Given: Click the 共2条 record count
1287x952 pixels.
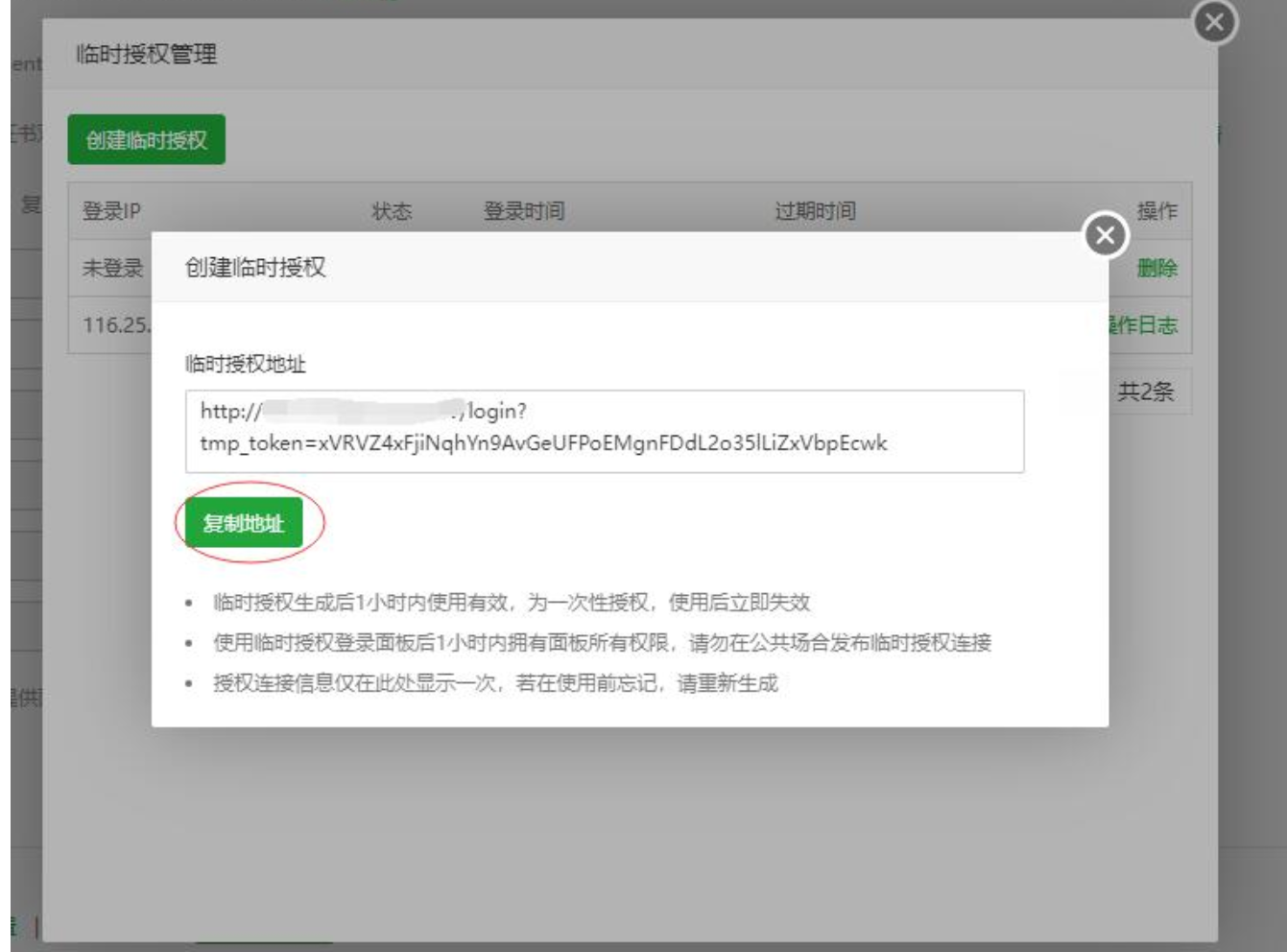Looking at the screenshot, I should [1145, 392].
